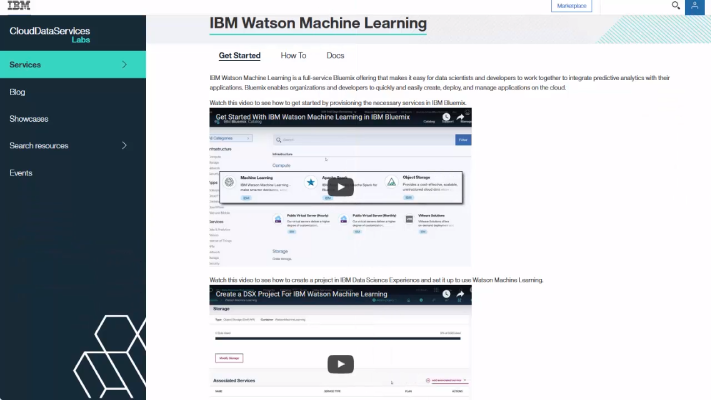Click Watch Later clock on DSX video
The image size is (712, 400).
coord(446,294)
